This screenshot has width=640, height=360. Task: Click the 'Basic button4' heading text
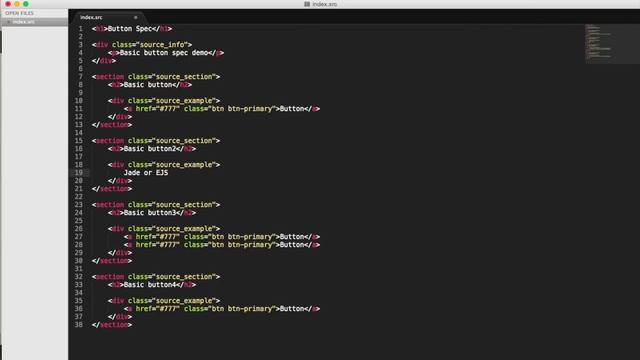(x=150, y=285)
